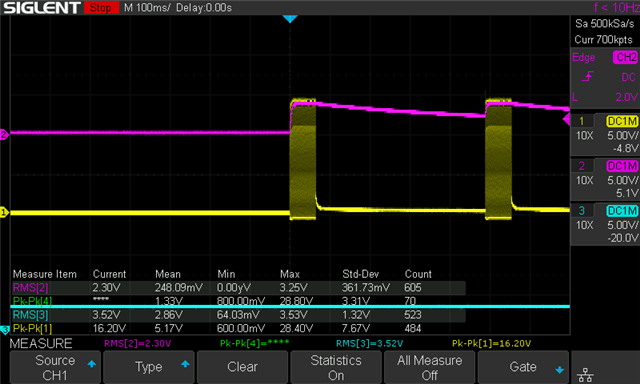
Task: Click the f < 10Hz frequency counter
Action: (616, 7)
